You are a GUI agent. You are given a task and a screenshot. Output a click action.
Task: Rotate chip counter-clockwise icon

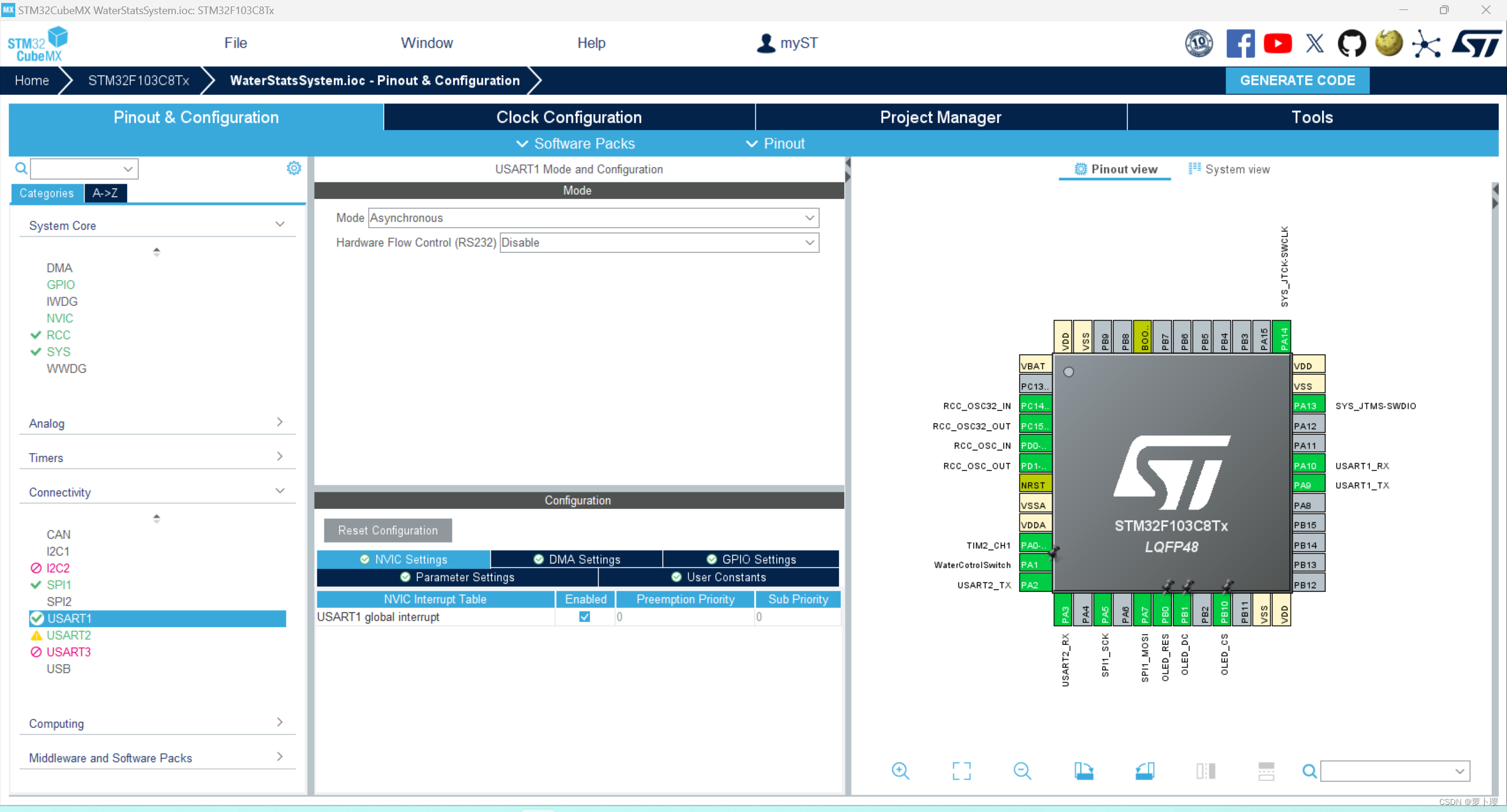click(x=1144, y=770)
